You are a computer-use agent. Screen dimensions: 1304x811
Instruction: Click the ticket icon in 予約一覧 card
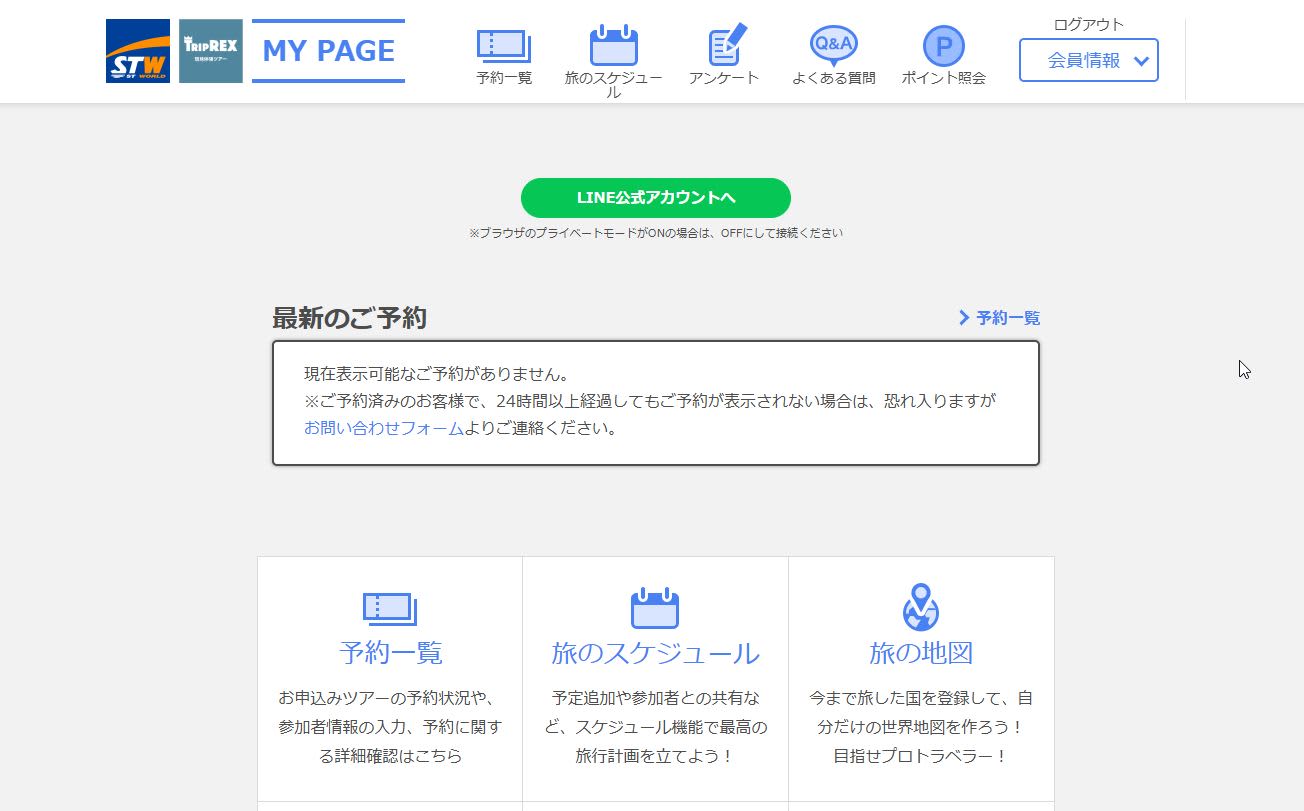390,608
